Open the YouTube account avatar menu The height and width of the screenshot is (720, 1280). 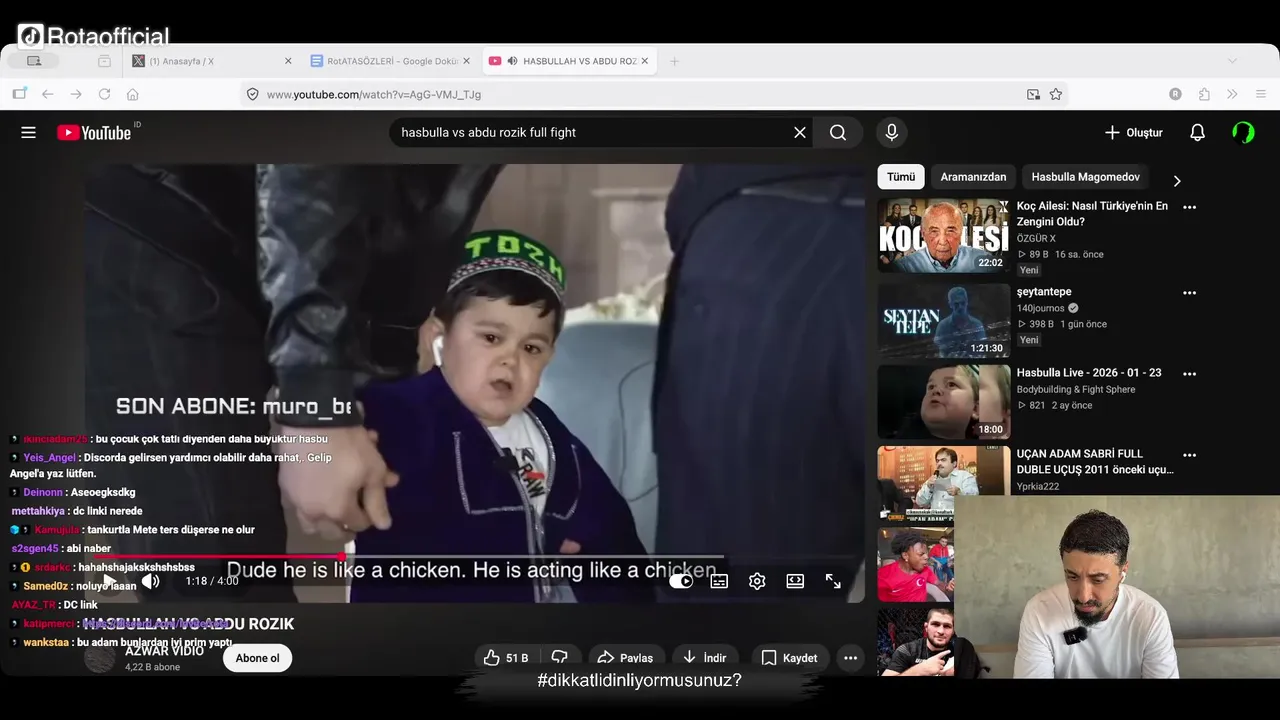click(x=1243, y=132)
